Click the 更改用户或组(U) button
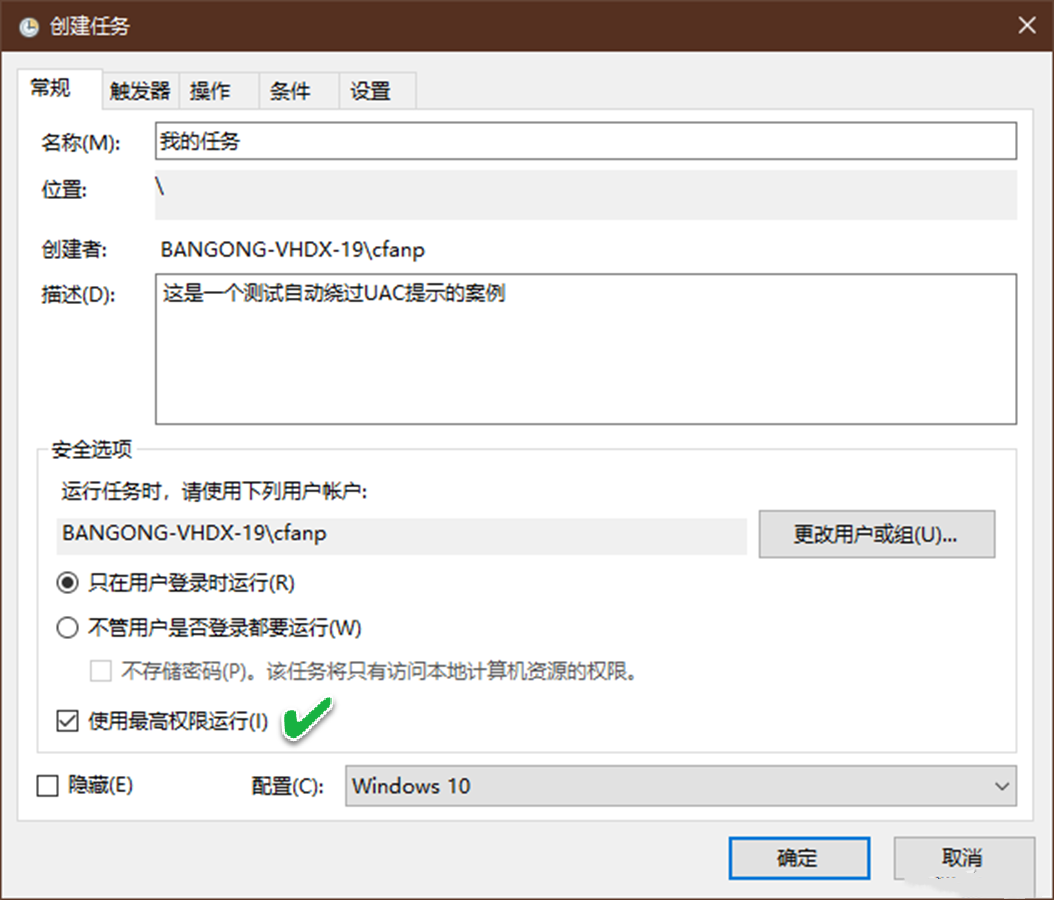 (877, 534)
